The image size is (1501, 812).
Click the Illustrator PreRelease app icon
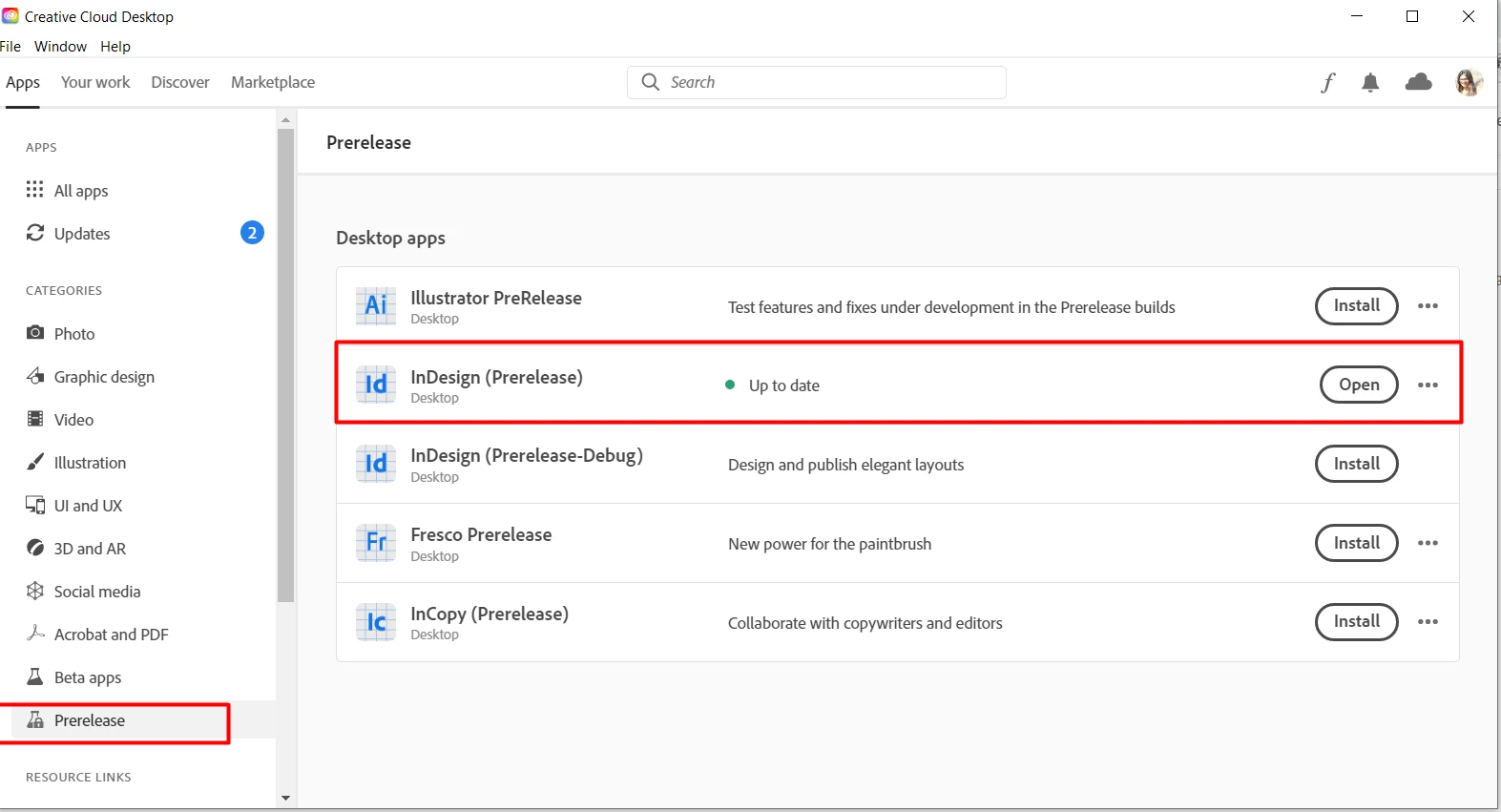(x=376, y=305)
